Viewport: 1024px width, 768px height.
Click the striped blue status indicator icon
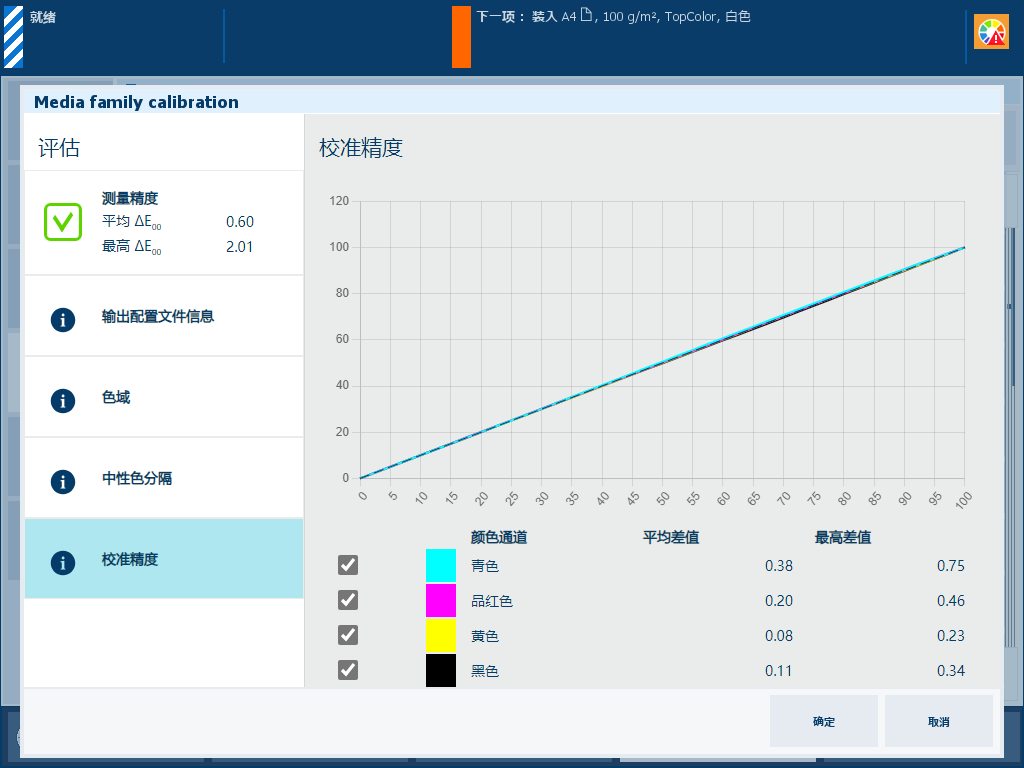tap(14, 37)
